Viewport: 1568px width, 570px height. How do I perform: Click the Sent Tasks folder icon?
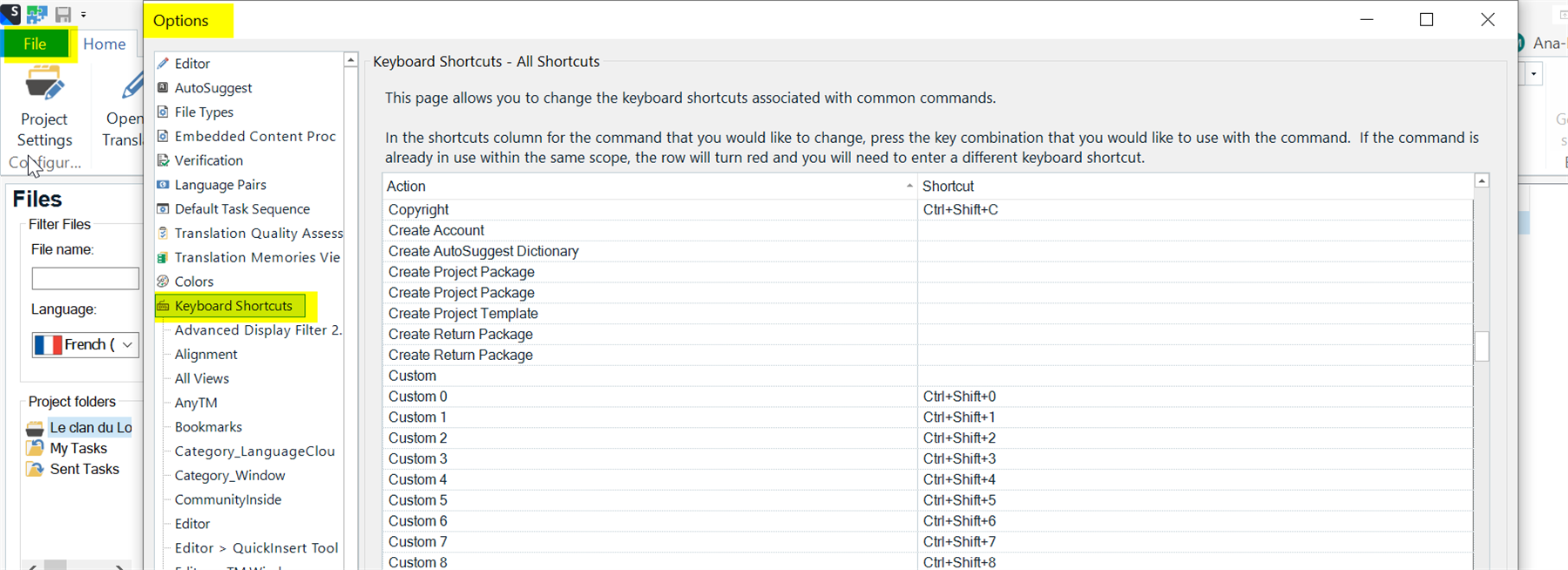tap(35, 469)
